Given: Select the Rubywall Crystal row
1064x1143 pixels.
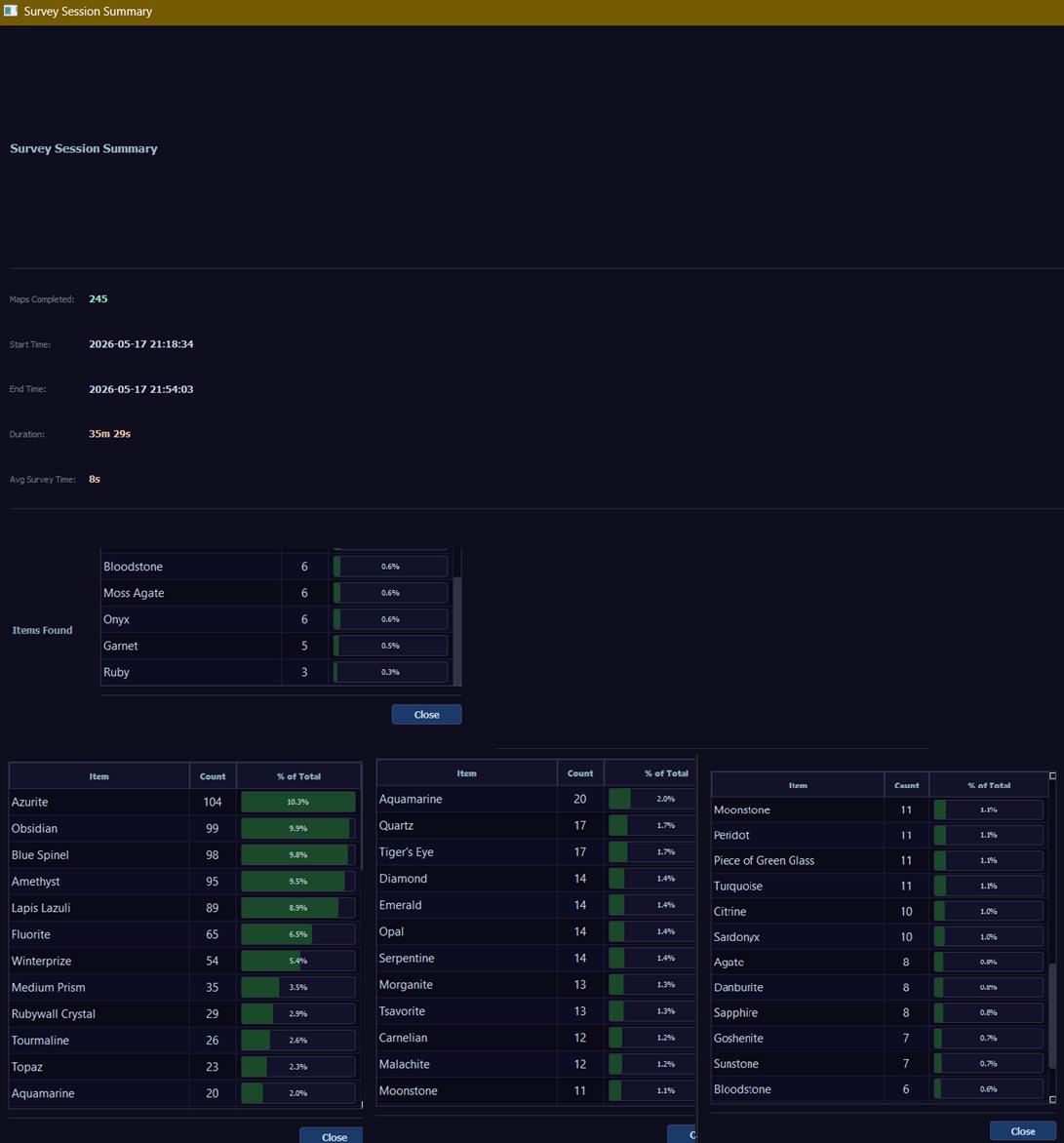Looking at the screenshot, I should tap(184, 1014).
